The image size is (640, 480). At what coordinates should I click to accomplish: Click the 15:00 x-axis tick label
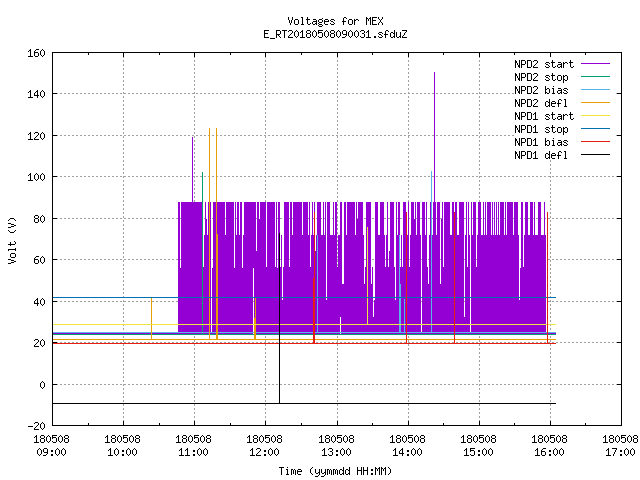click(x=478, y=452)
